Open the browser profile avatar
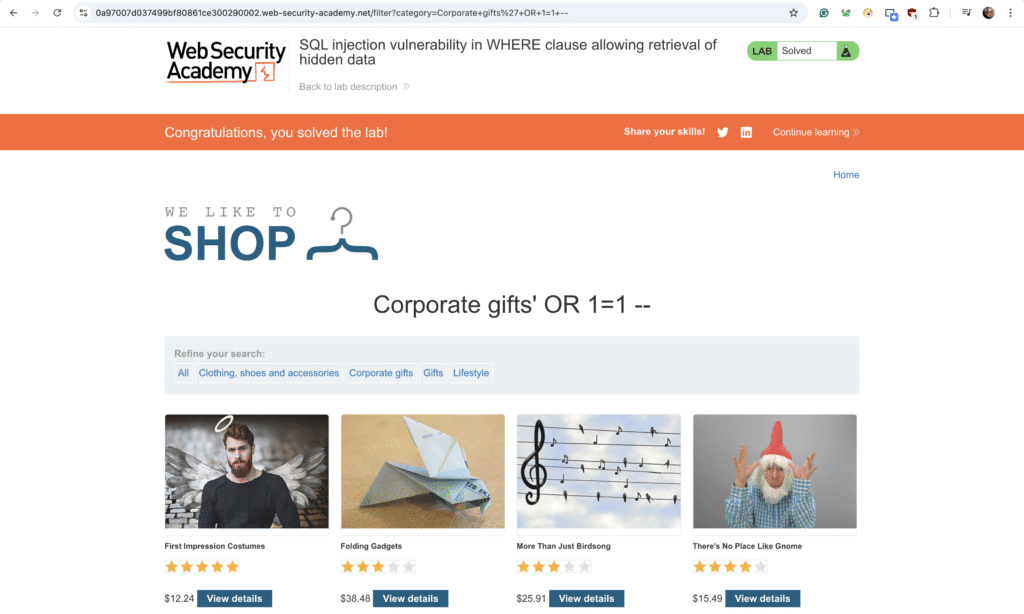The height and width of the screenshot is (614, 1024). [x=988, y=13]
